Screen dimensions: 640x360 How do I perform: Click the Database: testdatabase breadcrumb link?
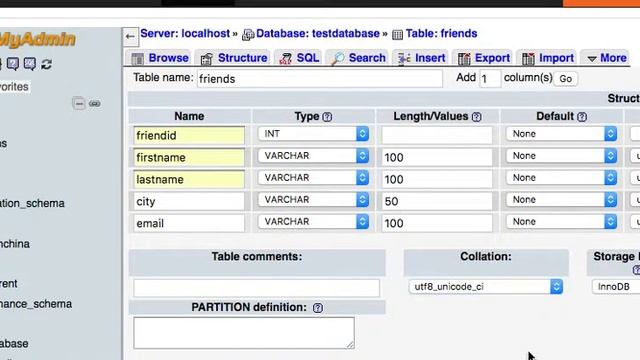318,33
